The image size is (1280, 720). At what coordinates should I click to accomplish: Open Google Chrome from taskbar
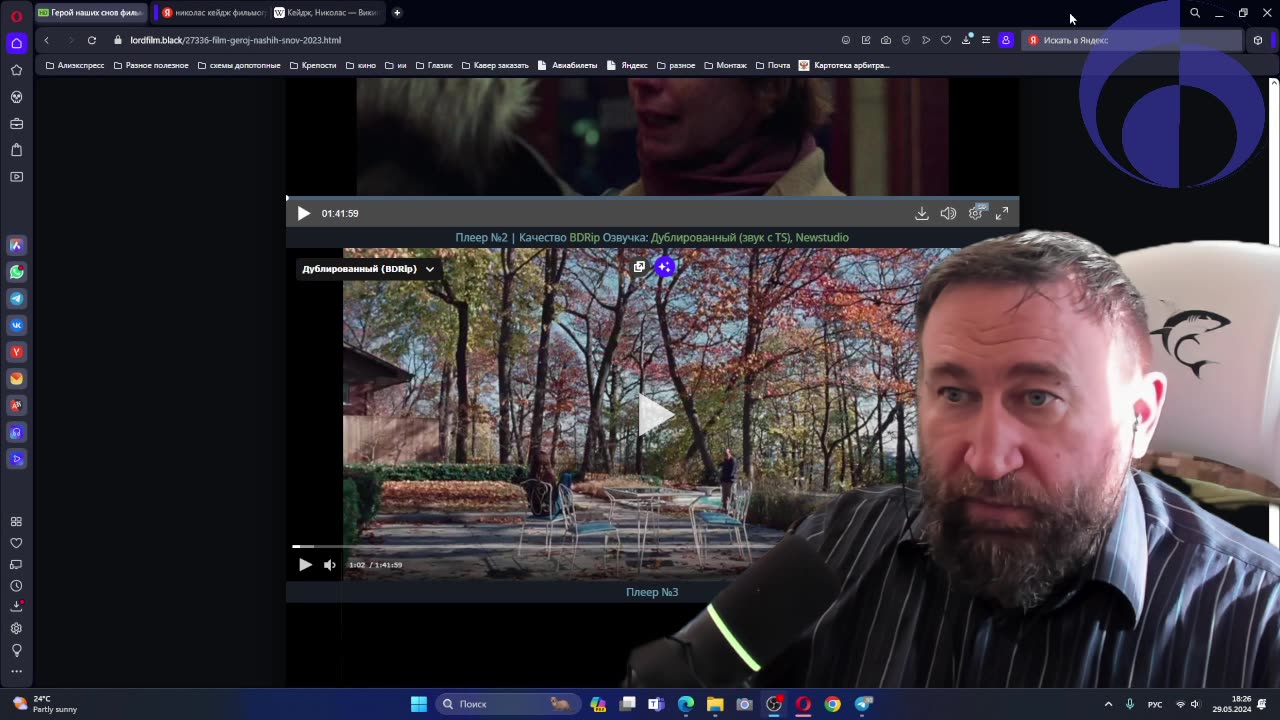(832, 704)
